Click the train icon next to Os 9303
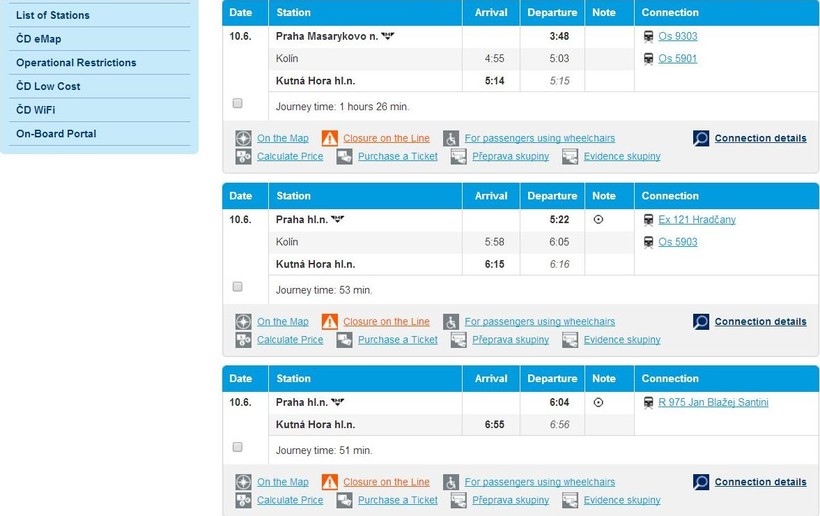 [x=649, y=36]
